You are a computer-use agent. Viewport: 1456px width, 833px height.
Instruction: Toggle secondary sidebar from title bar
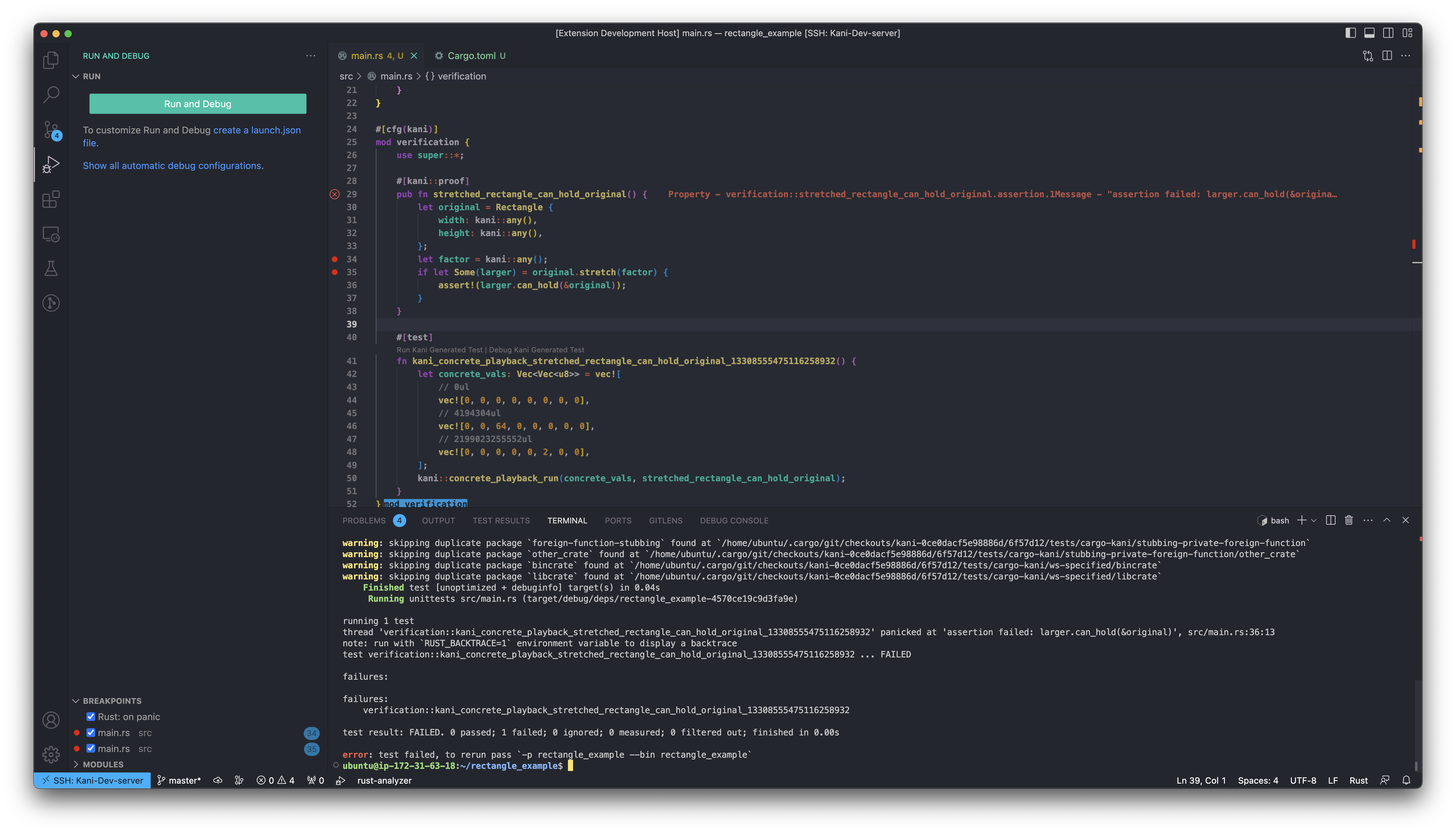tap(1388, 33)
